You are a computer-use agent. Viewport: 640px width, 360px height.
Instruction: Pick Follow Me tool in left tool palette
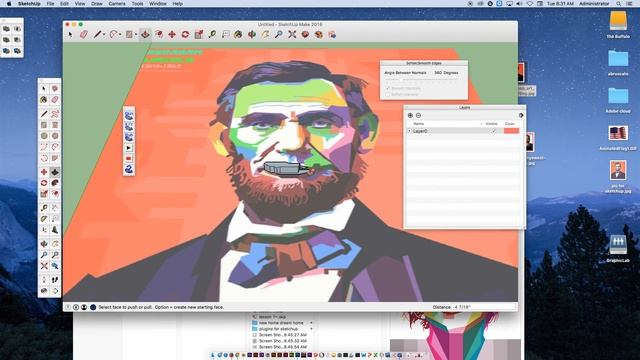[x=55, y=183]
